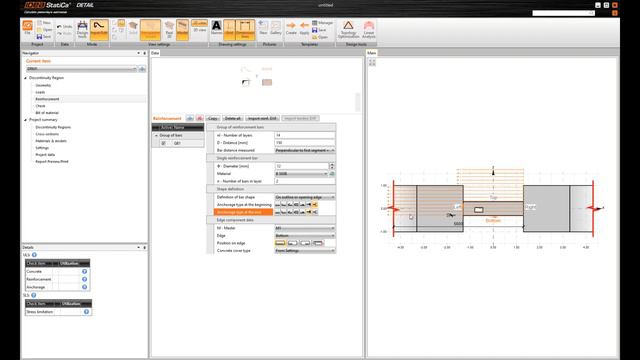Viewport: 640px width, 360px height.
Task: Click the Import reinf. DXF button
Action: tap(262, 118)
